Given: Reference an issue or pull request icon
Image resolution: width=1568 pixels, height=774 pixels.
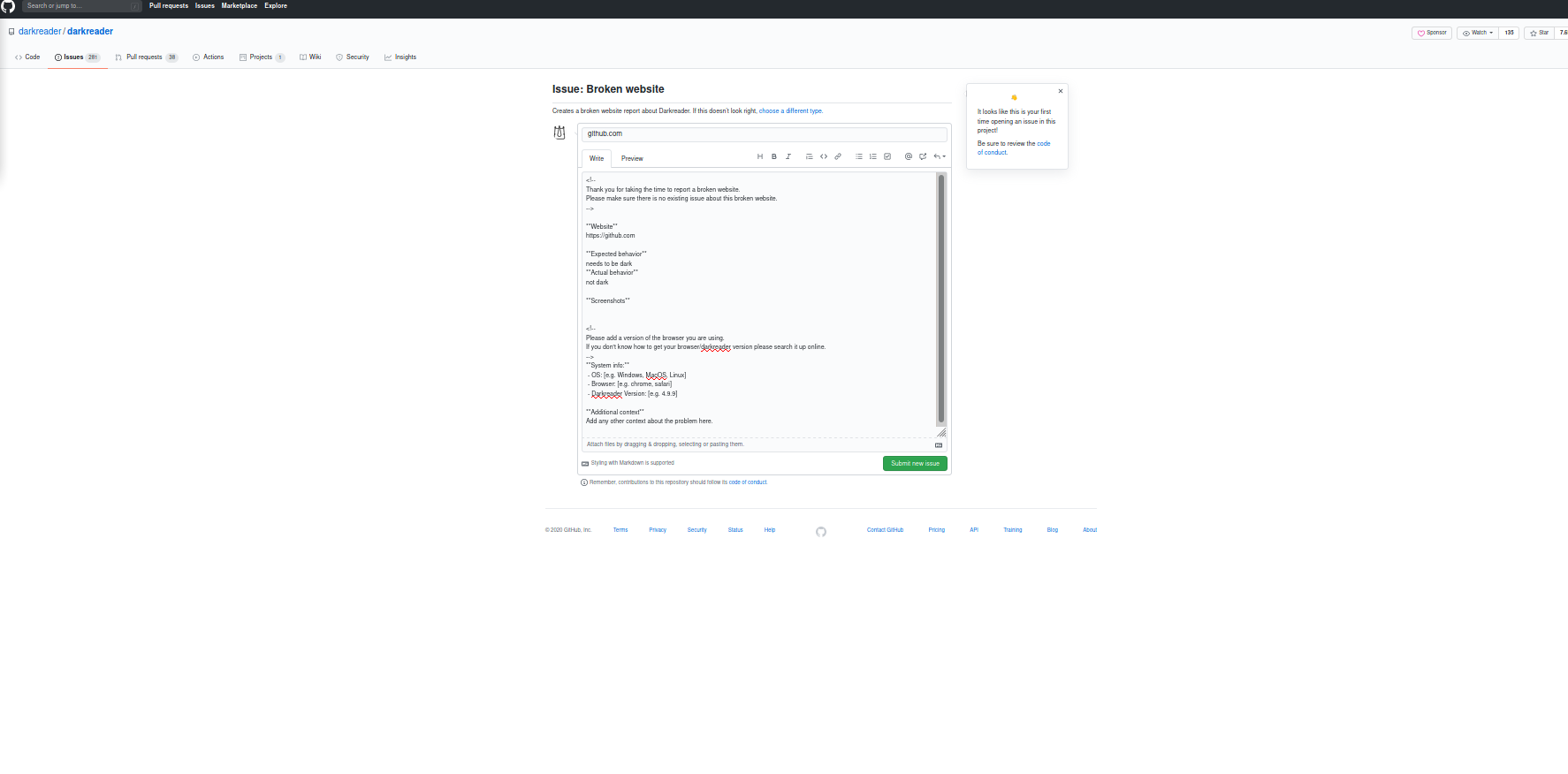Looking at the screenshot, I should (x=922, y=156).
